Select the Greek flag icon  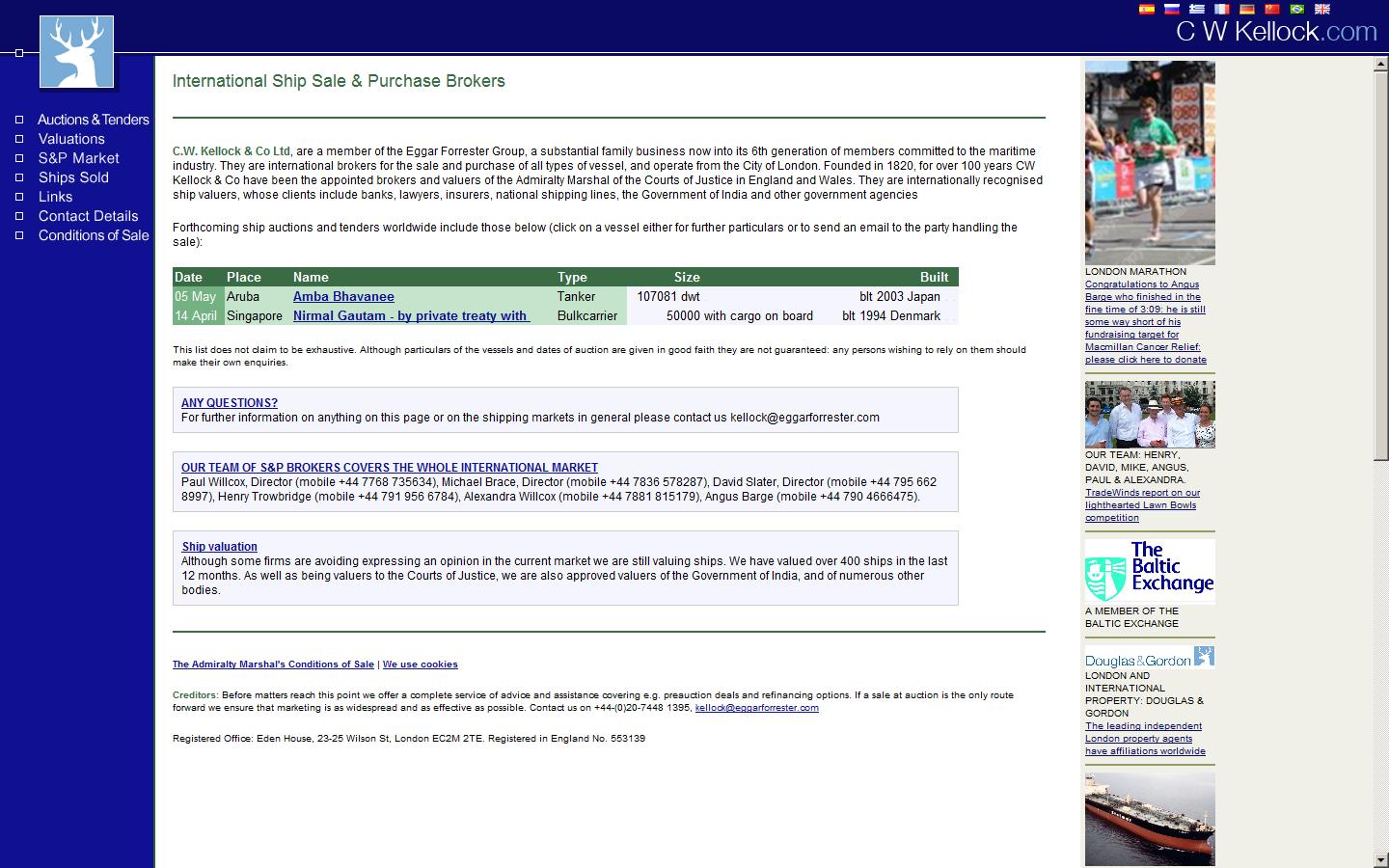click(x=1197, y=10)
